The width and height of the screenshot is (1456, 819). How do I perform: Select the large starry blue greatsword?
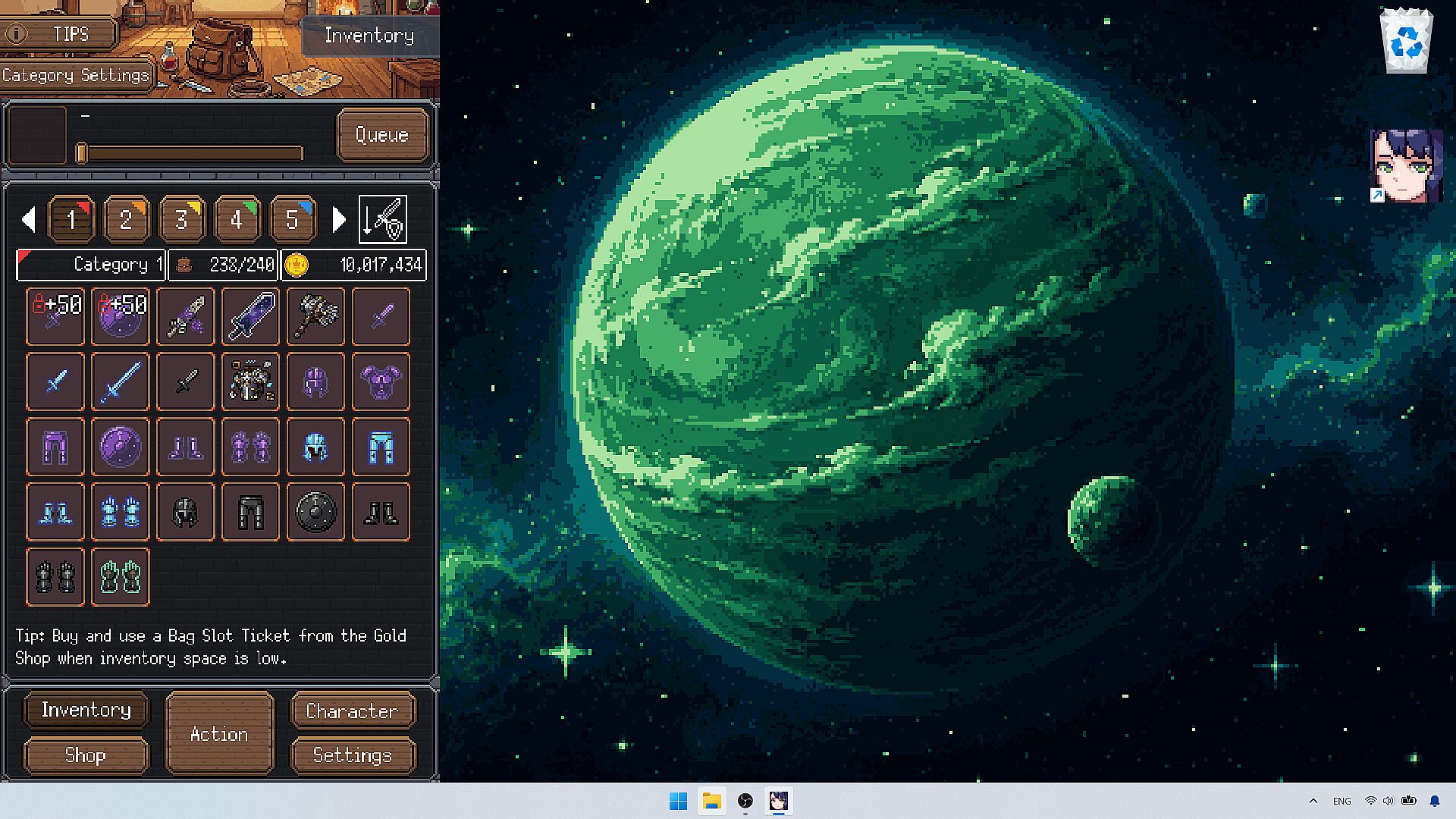tap(251, 316)
